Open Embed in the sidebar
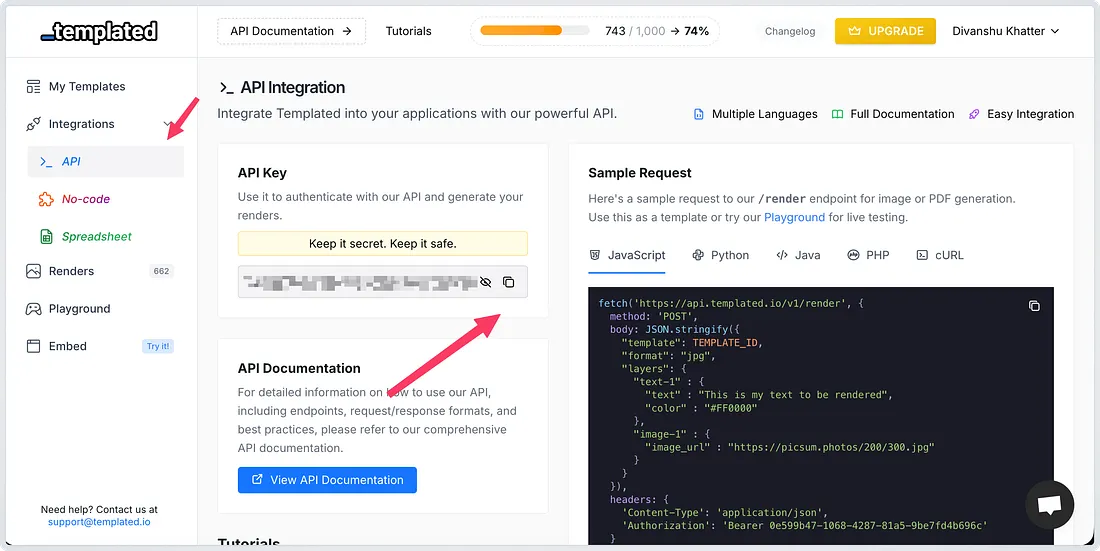The height and width of the screenshot is (551, 1100). pyautogui.click(x=68, y=346)
